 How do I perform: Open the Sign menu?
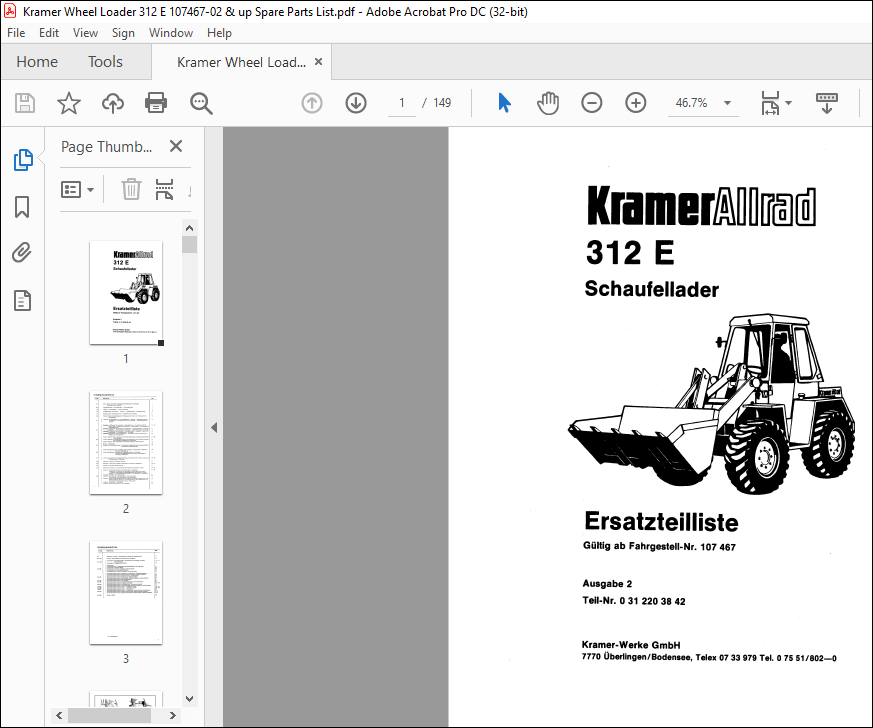[123, 33]
